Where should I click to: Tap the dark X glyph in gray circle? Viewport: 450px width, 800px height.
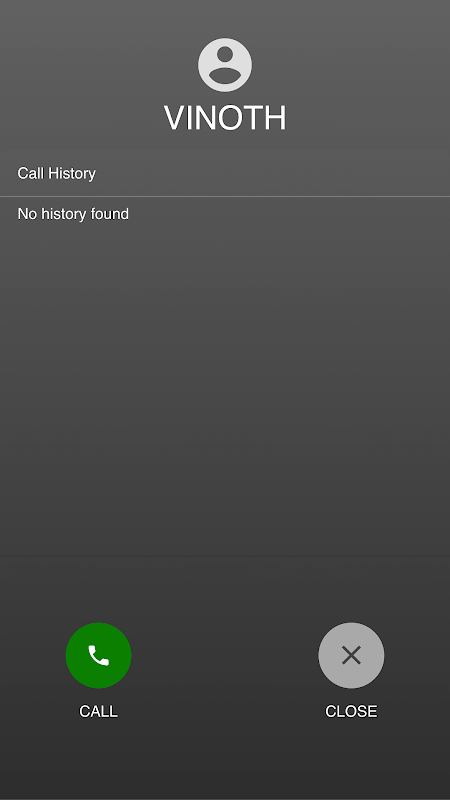click(351, 655)
